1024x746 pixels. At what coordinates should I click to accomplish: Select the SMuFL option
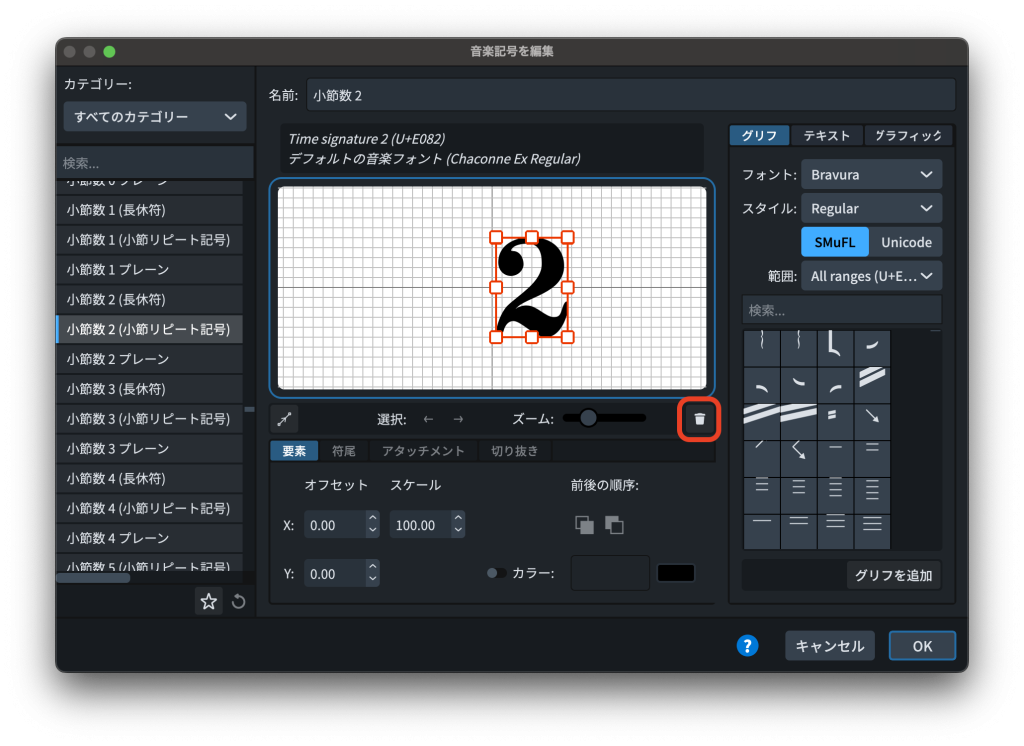tap(834, 242)
